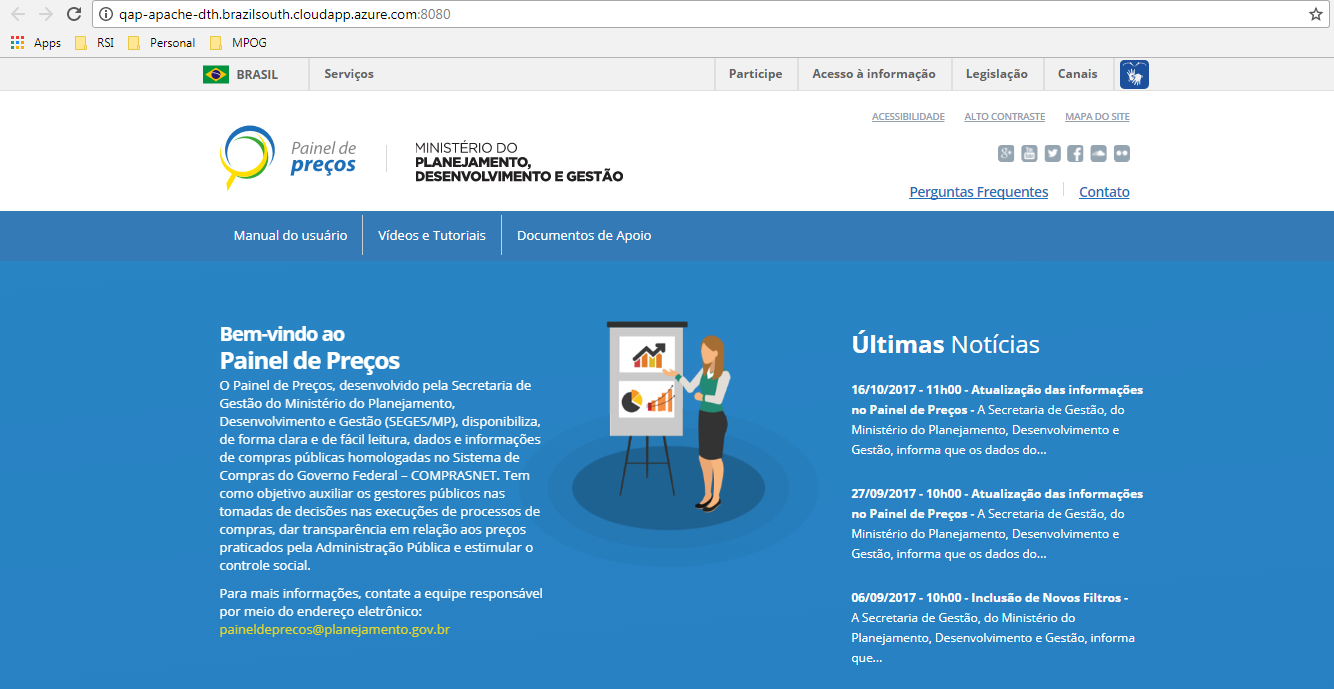Open Acesso à informação in gov bar

coord(874,74)
